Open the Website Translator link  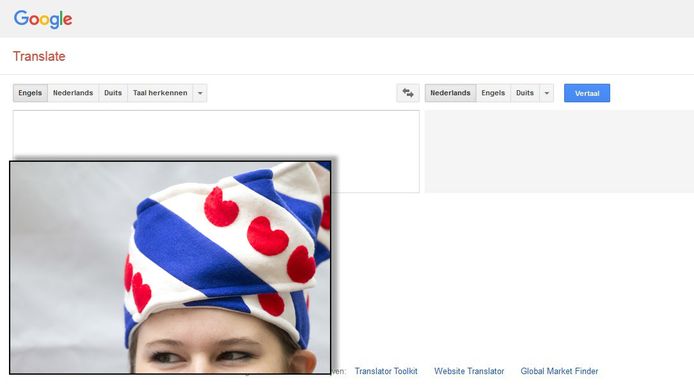tap(469, 371)
